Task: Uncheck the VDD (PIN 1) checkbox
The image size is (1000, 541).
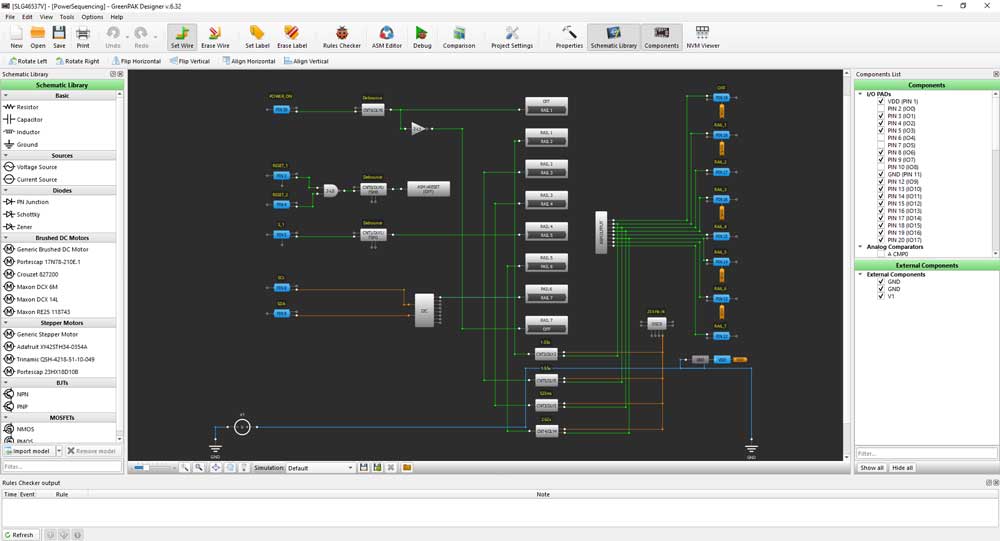Action: [x=881, y=102]
